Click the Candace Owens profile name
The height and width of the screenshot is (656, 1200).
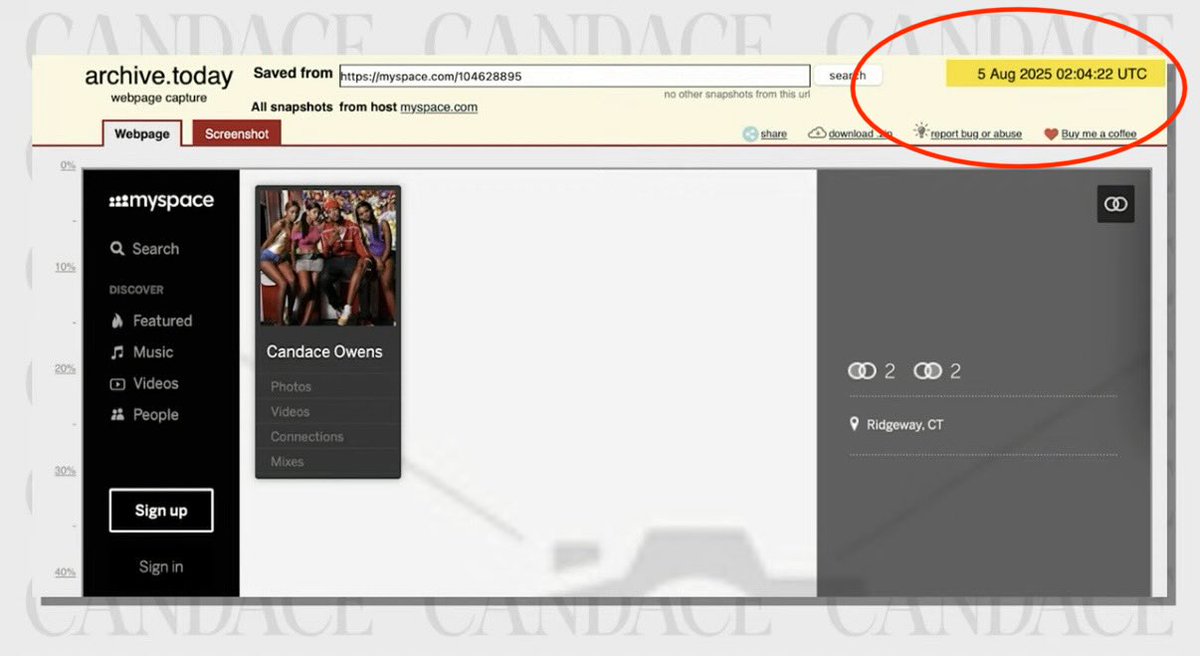point(324,352)
